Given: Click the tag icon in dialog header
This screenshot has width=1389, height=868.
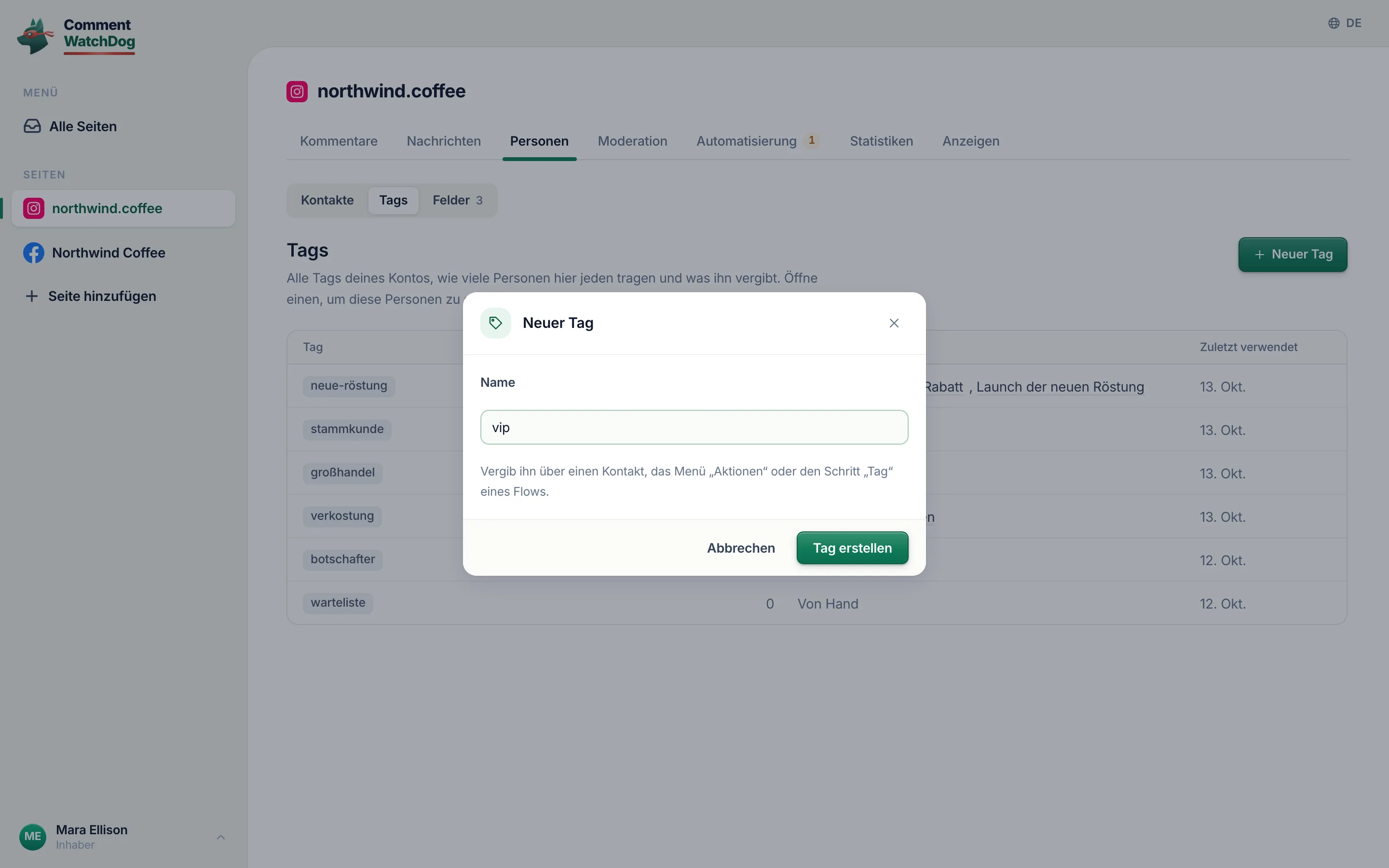Looking at the screenshot, I should coord(496,323).
